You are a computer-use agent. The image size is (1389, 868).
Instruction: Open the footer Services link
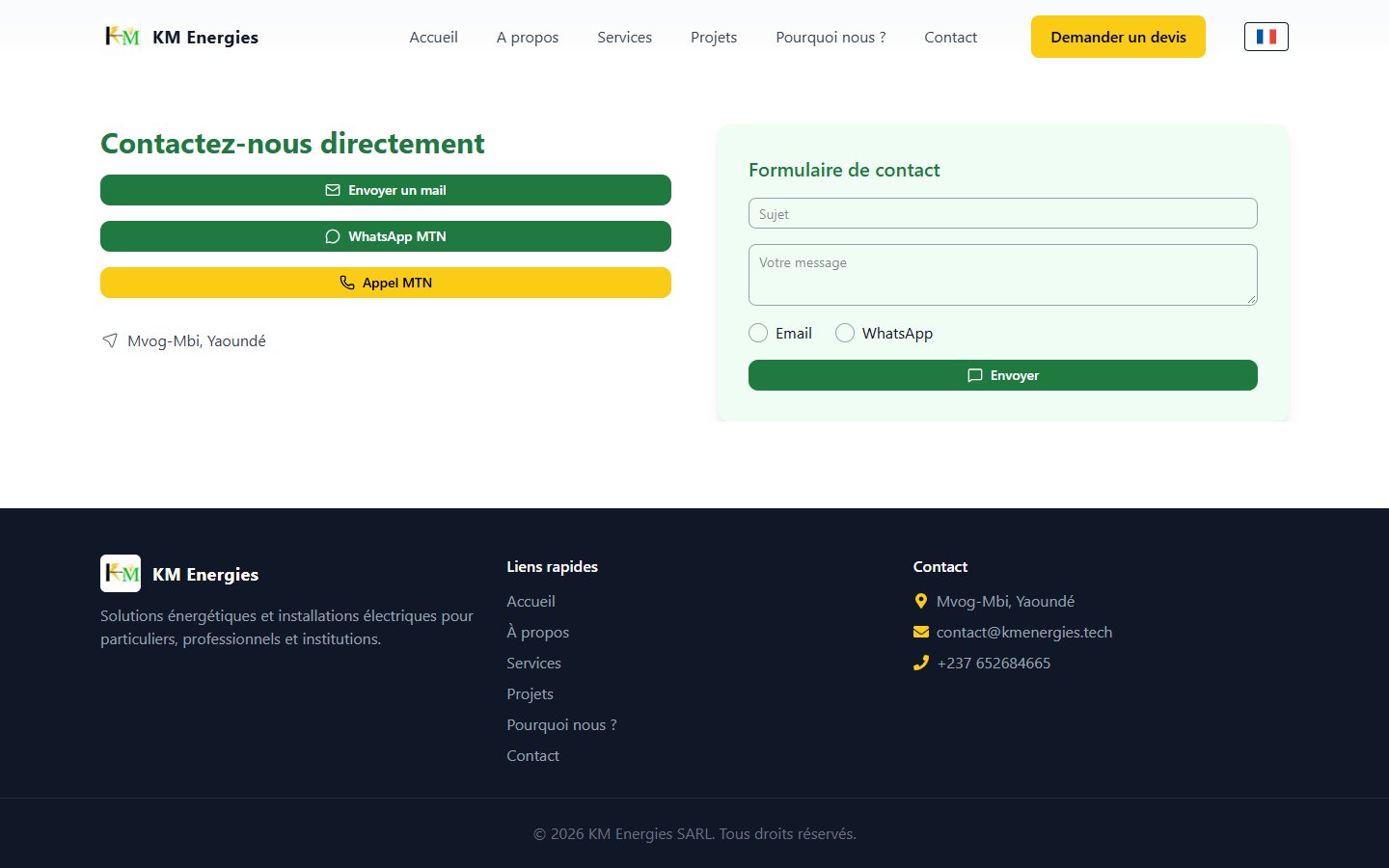click(534, 663)
